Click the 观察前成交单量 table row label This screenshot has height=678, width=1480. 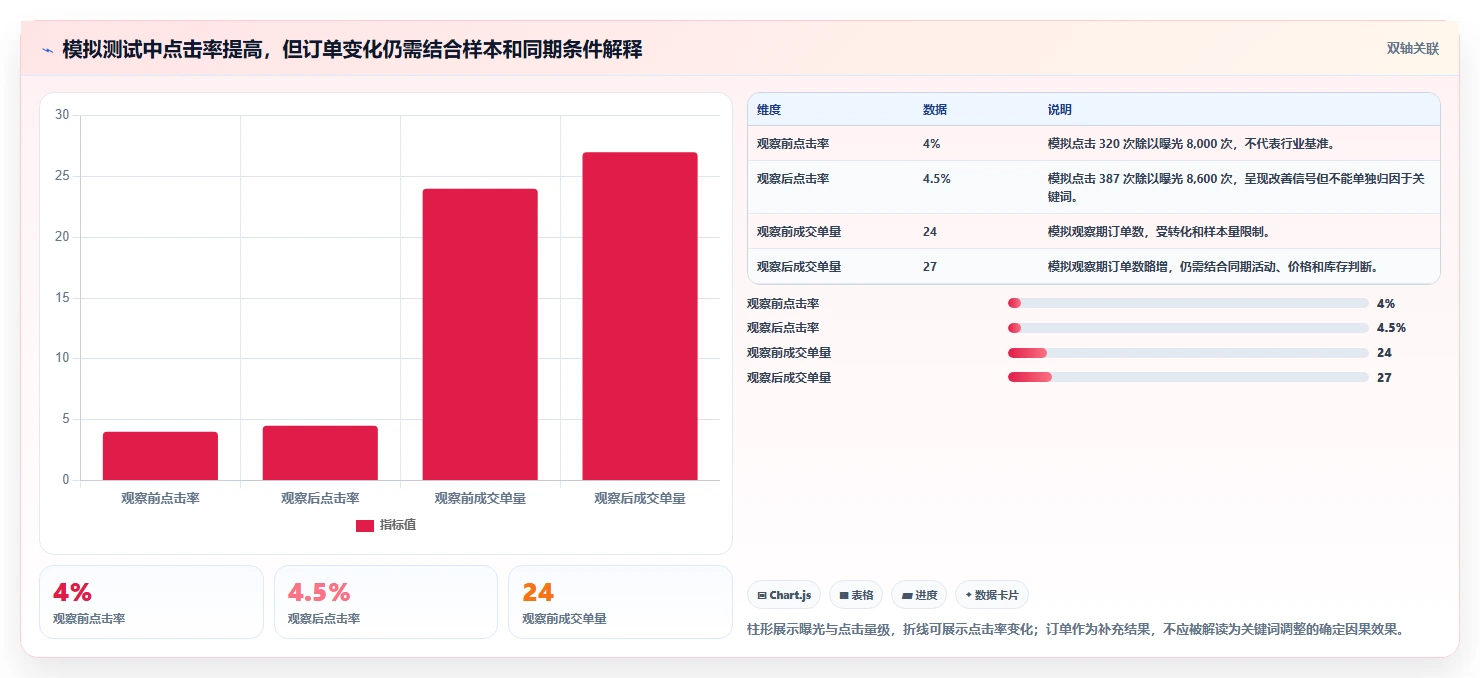coord(799,232)
